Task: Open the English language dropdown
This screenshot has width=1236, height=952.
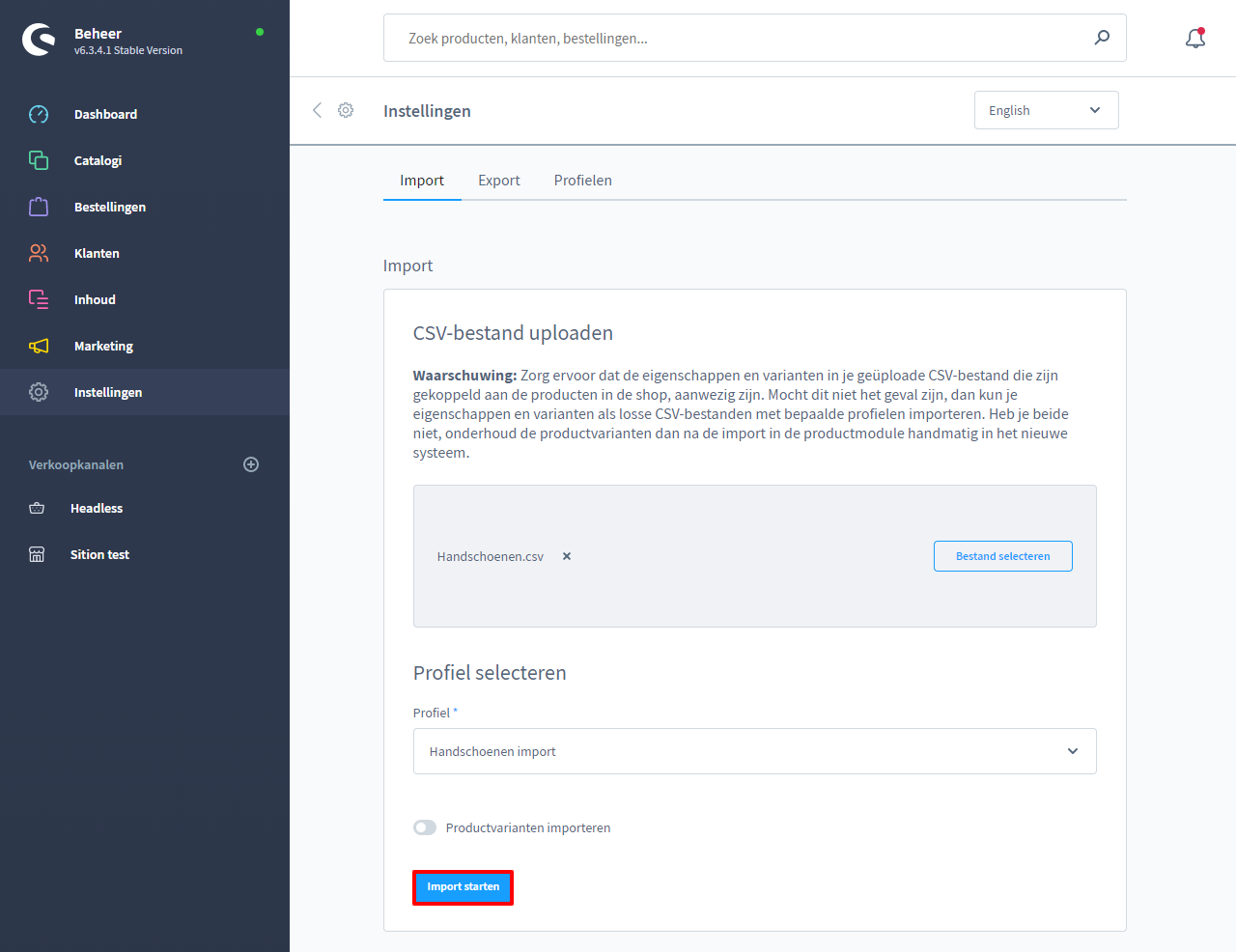Action: click(1046, 110)
